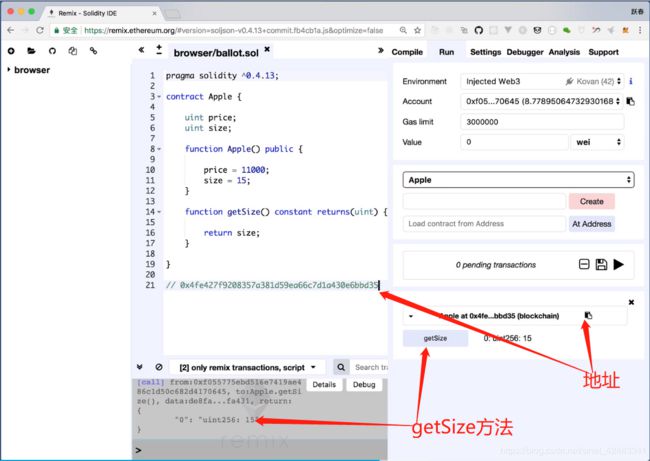Click the '0 pending transactions' text
The height and width of the screenshot is (461, 650).
point(496,265)
